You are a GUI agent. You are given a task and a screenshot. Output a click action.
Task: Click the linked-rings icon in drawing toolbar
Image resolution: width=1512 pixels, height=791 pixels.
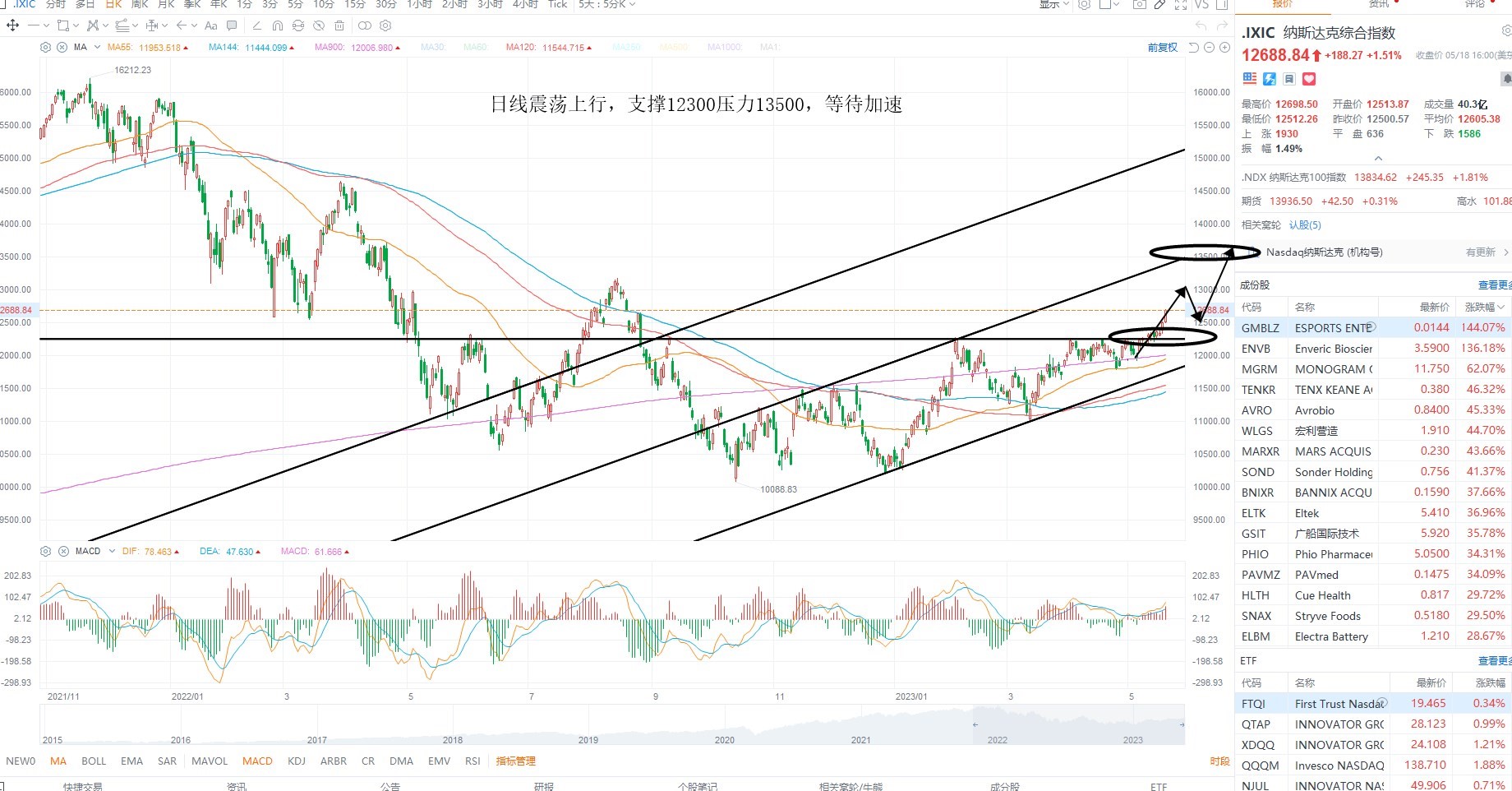pos(365,25)
